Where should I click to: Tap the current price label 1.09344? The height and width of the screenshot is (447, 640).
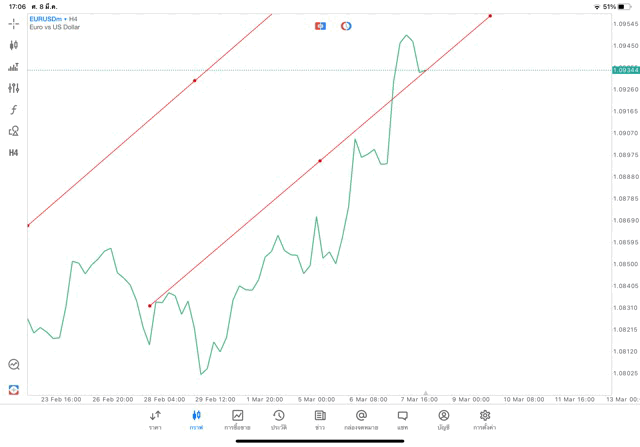624,70
